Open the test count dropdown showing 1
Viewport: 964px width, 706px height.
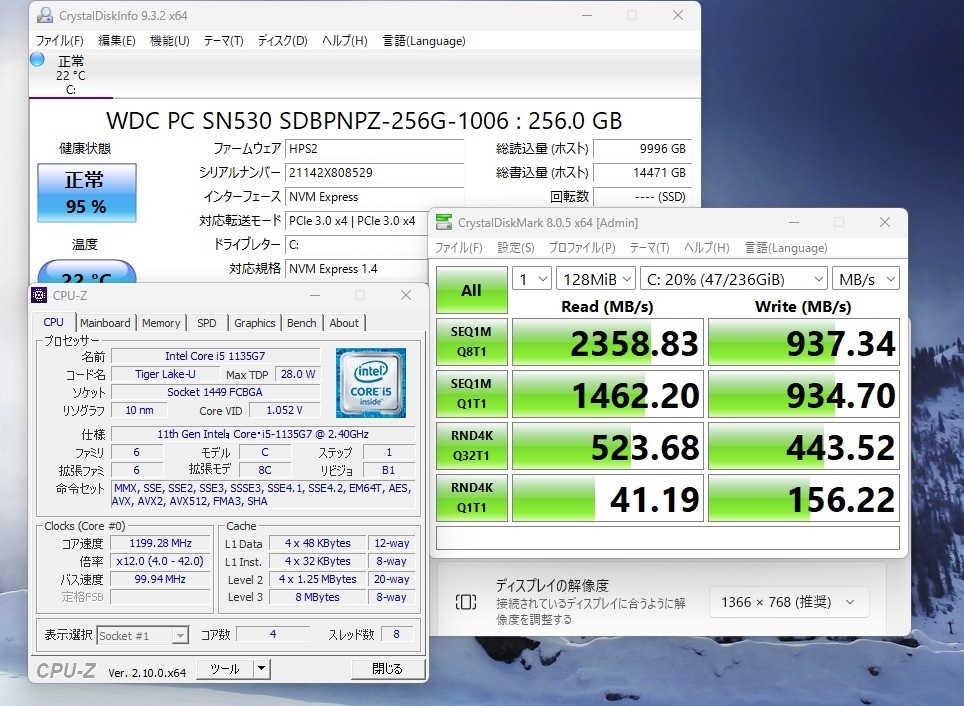tap(532, 279)
